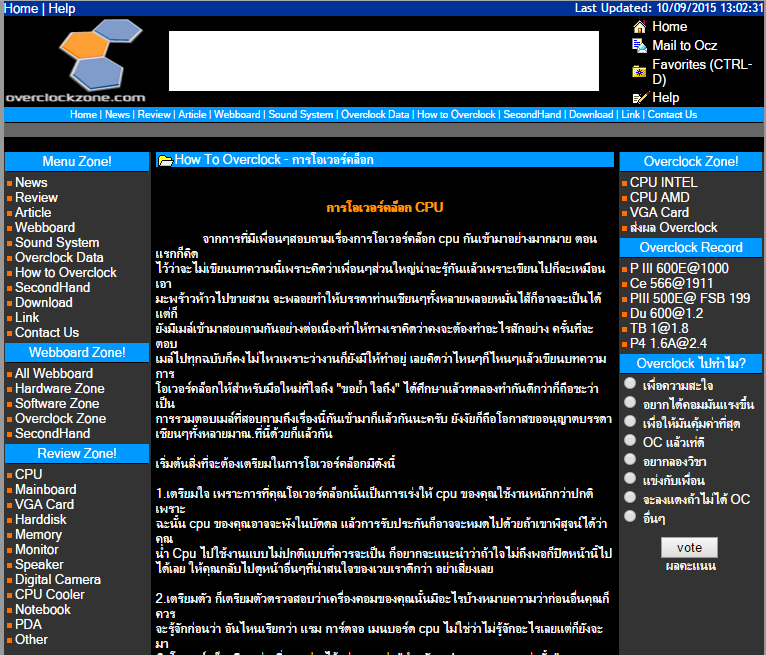Open CPU in Review Zone
Viewport: 766px width, 655px height.
point(28,474)
